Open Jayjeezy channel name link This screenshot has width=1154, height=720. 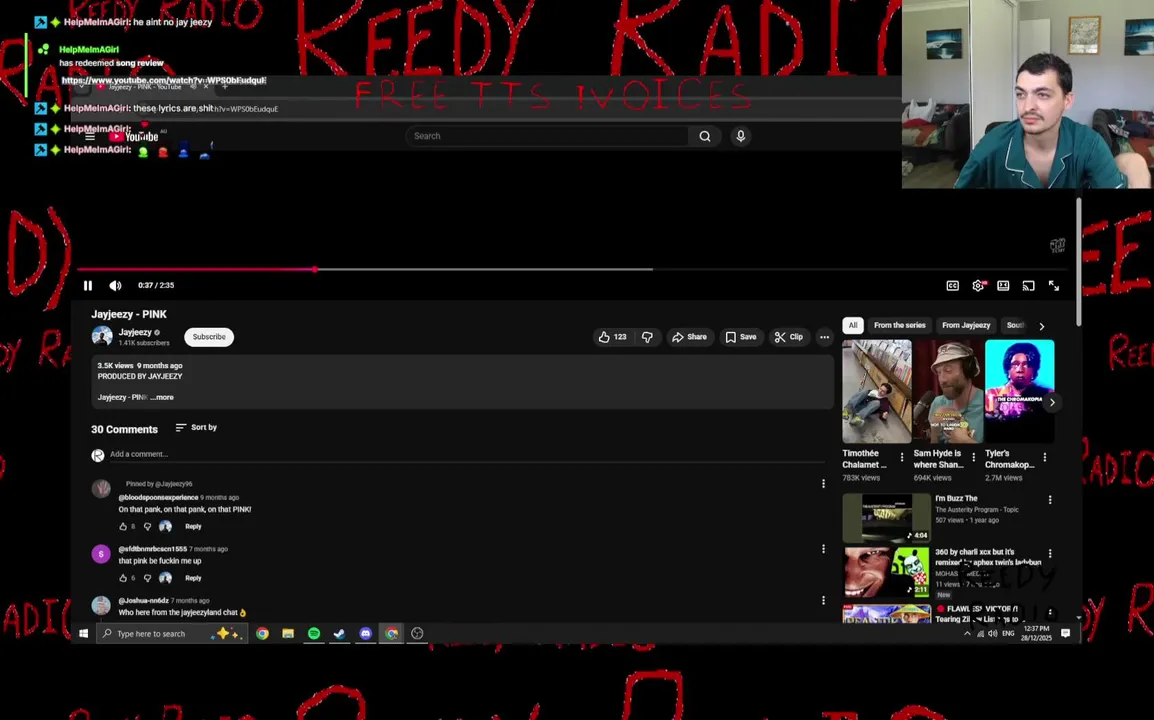pos(135,332)
